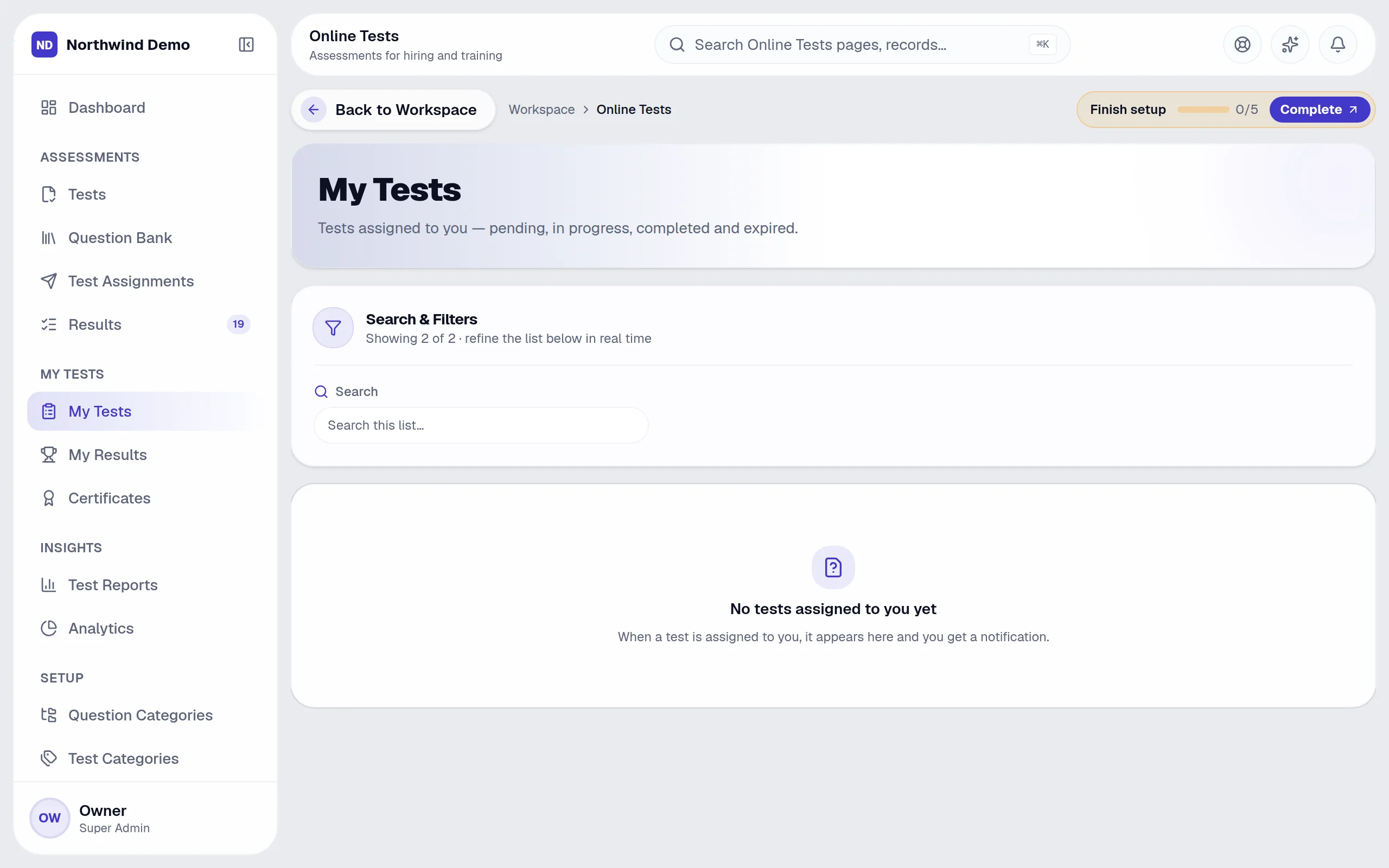Click the empty-state document question icon
Viewport: 1389px width, 868px height.
pyautogui.click(x=833, y=567)
